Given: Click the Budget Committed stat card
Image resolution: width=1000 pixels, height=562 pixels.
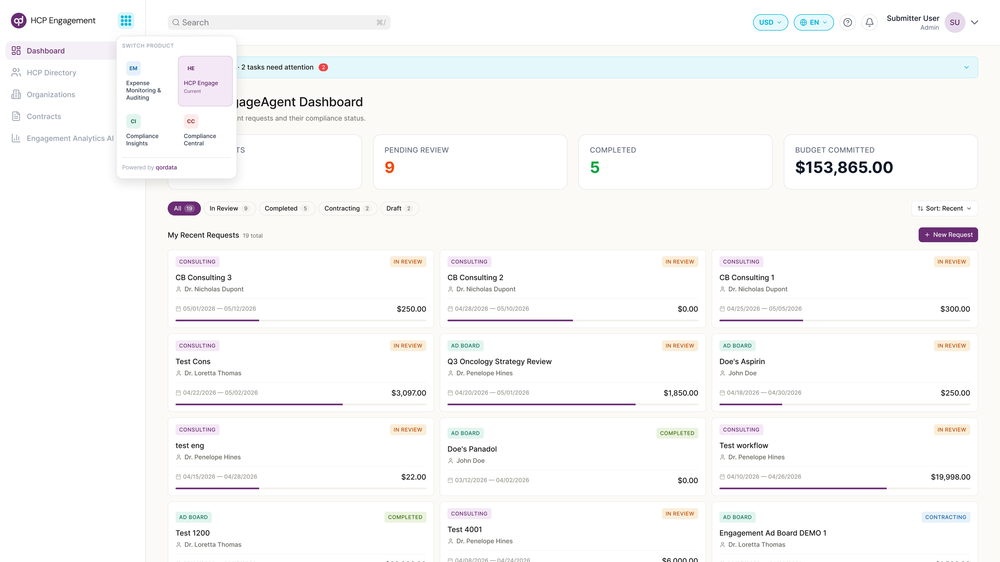Looking at the screenshot, I should [x=881, y=161].
